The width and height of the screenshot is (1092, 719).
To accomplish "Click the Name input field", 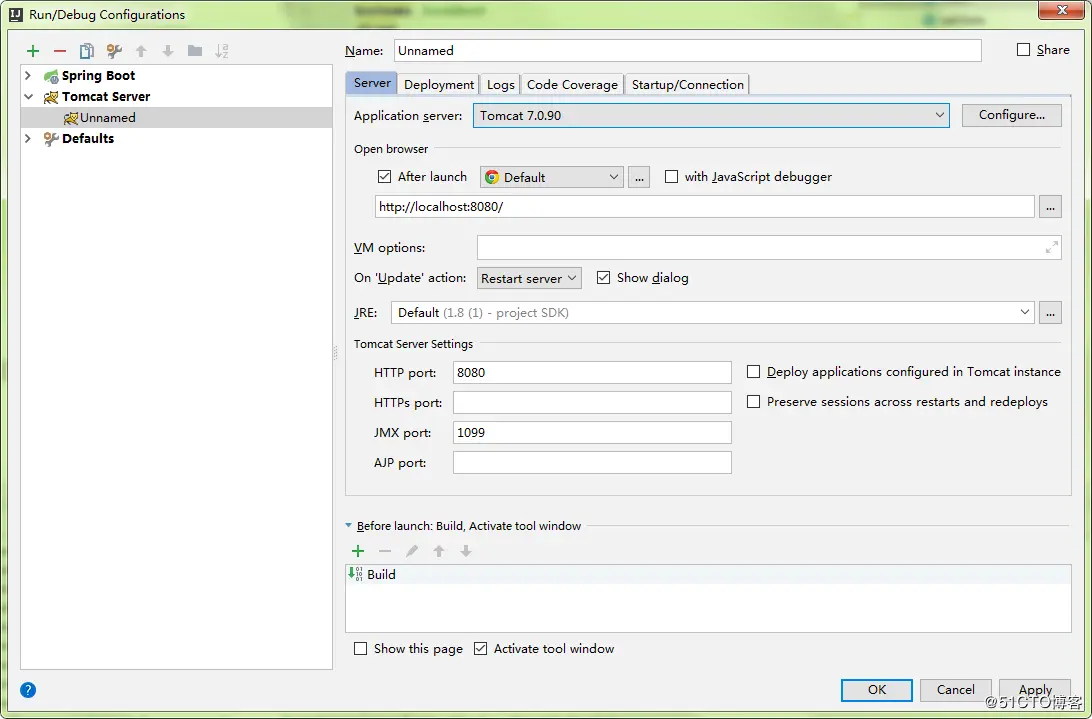I will pyautogui.click(x=688, y=50).
